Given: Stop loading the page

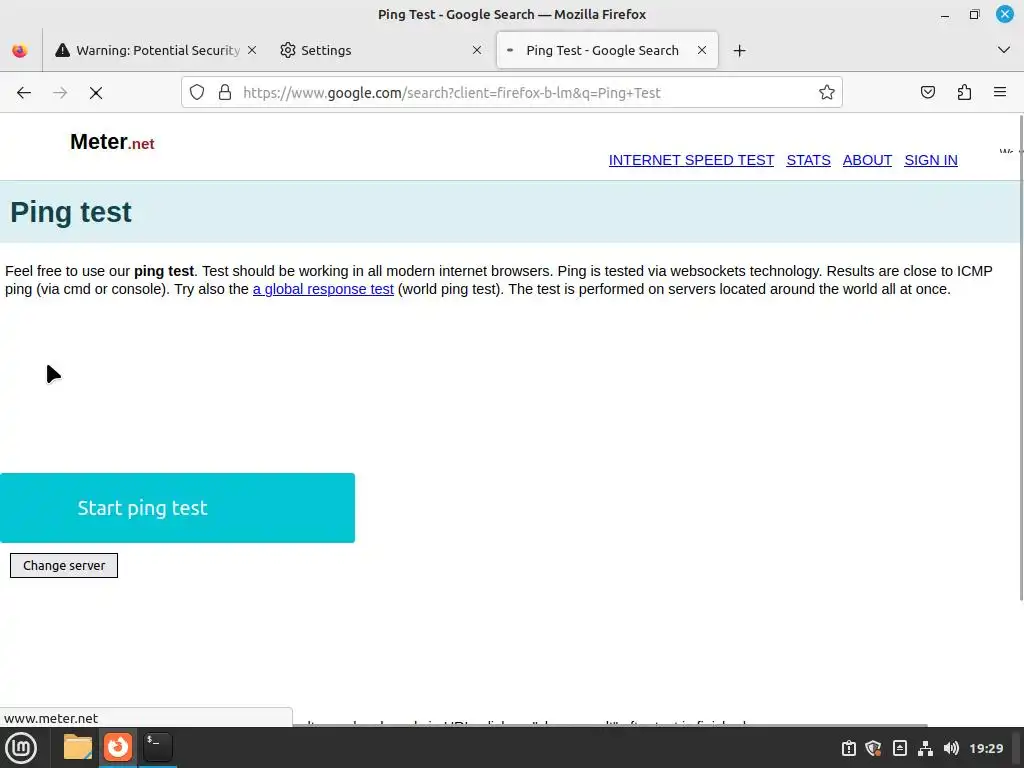Looking at the screenshot, I should coord(96,93).
